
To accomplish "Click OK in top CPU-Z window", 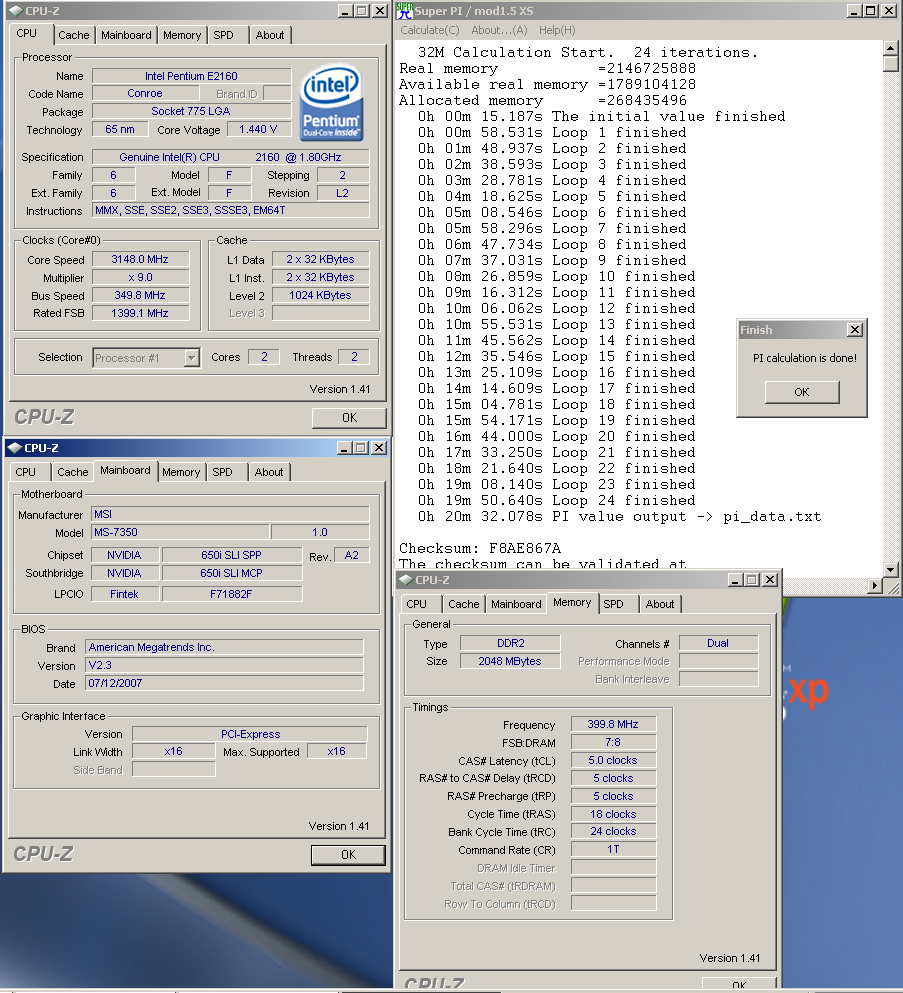I will 349,418.
